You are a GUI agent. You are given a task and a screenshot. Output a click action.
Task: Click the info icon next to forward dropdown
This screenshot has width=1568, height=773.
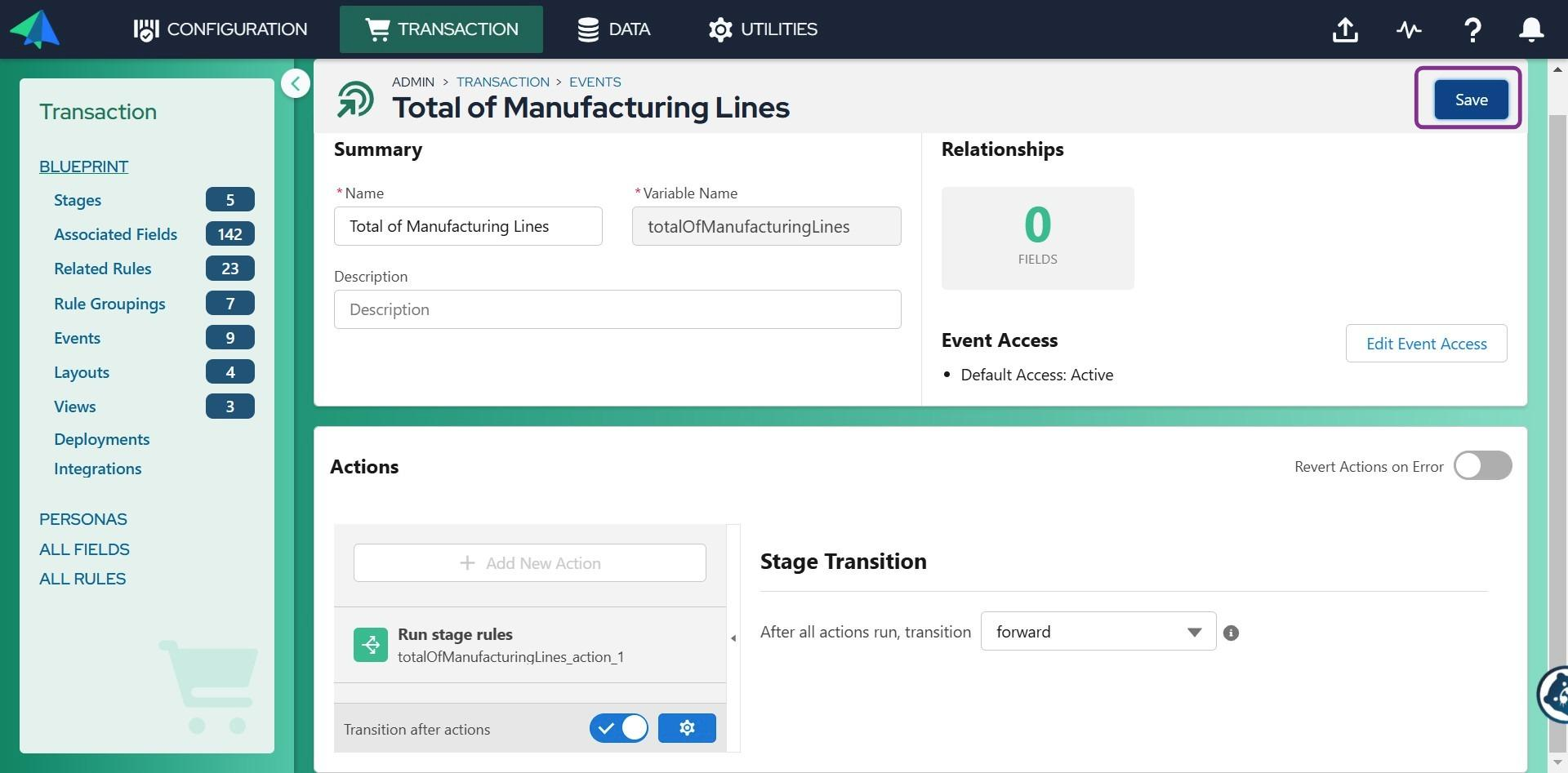[1232, 633]
